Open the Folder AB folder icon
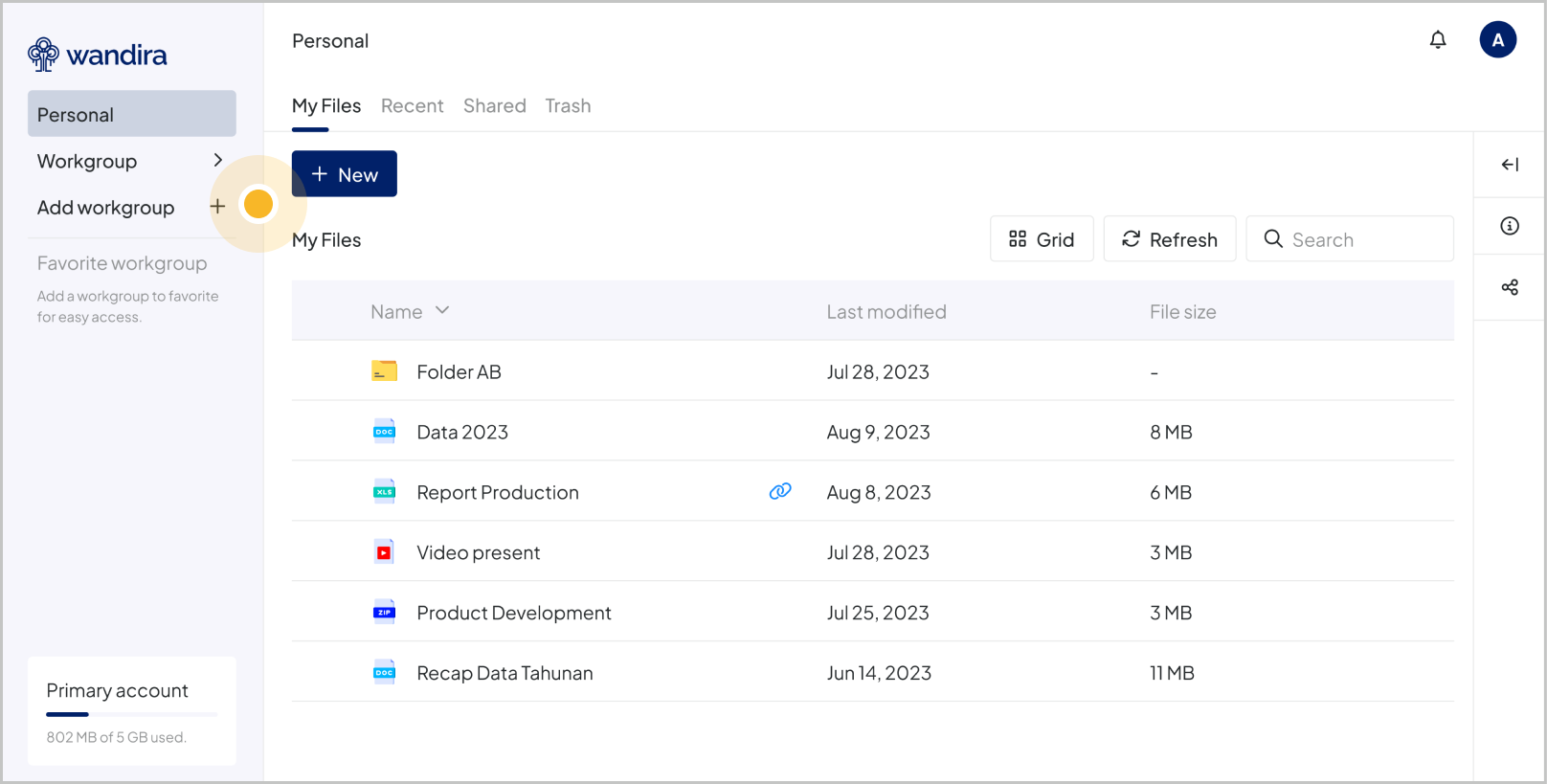Viewport: 1547px width, 784px height. tap(384, 371)
